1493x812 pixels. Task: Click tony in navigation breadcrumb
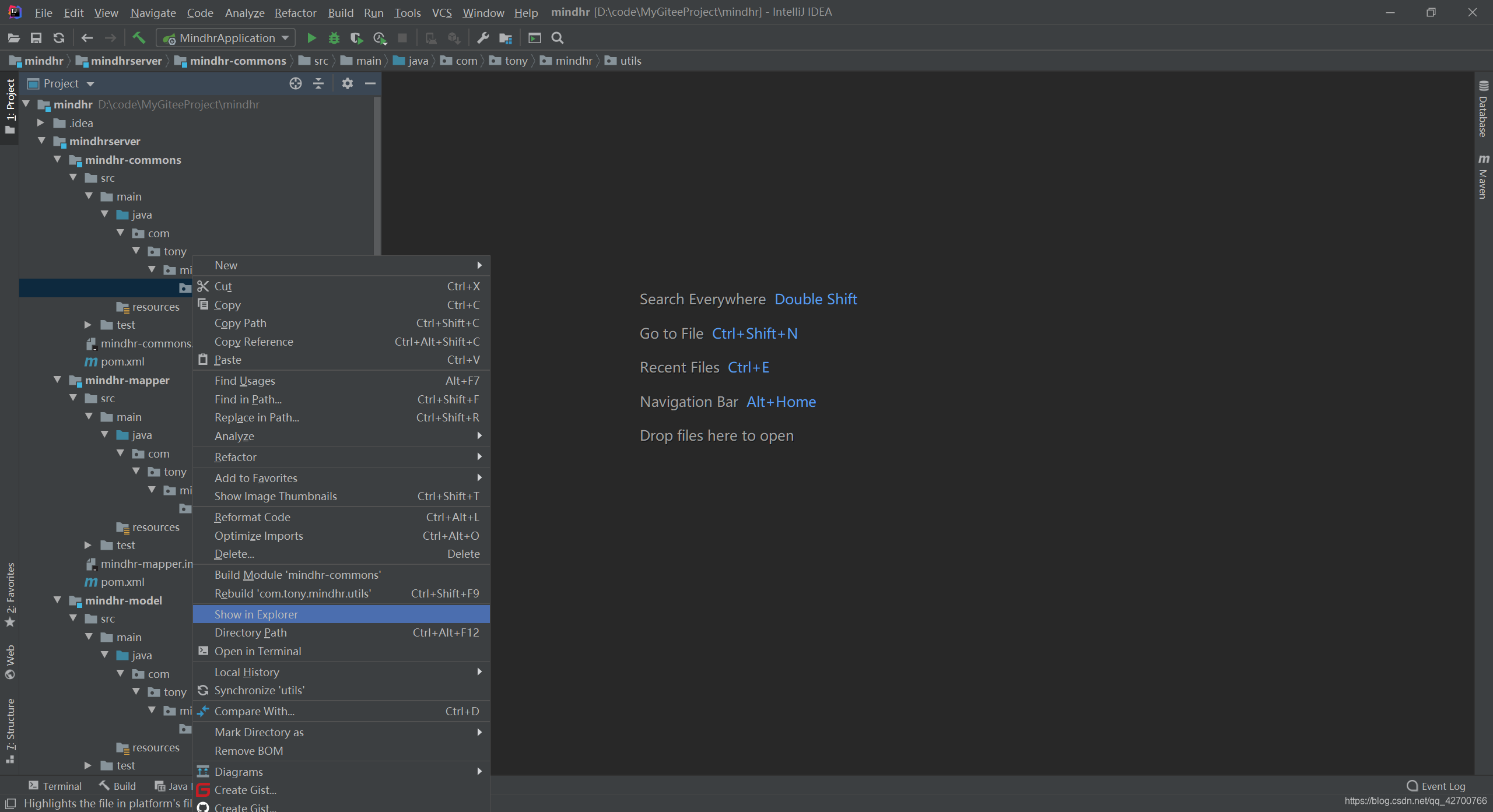tap(509, 61)
